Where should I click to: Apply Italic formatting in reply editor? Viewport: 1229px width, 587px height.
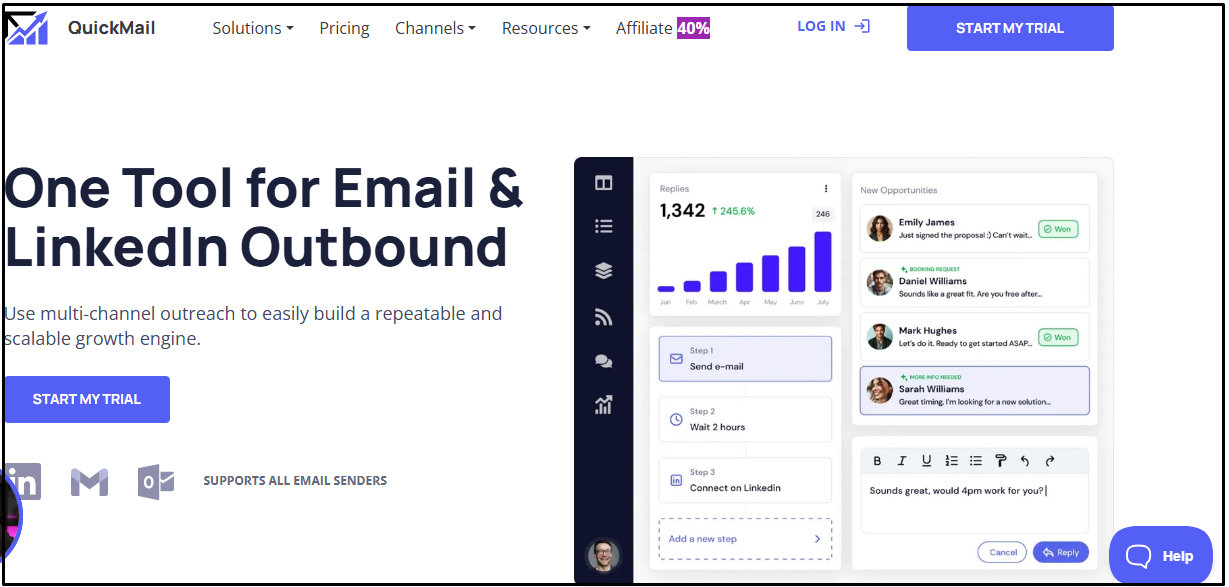pyautogui.click(x=902, y=461)
